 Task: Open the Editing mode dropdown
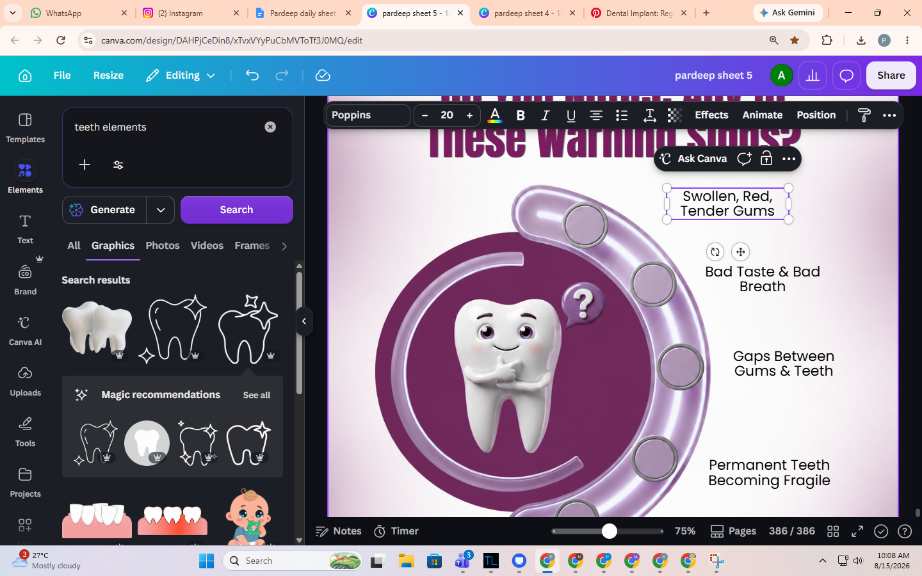(x=181, y=75)
